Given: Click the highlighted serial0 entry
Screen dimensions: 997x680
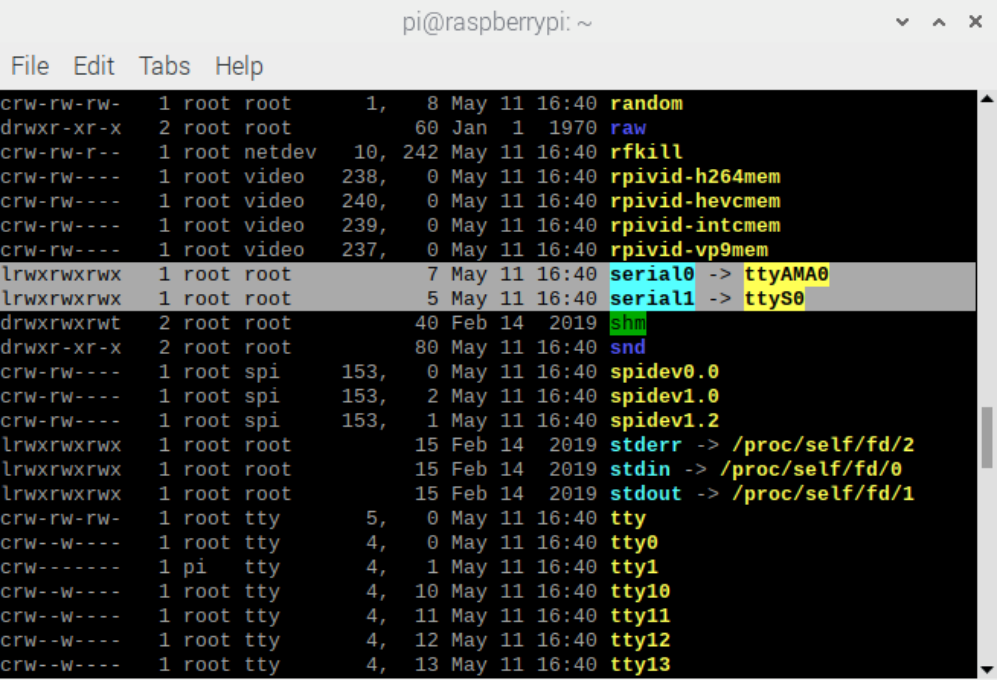Looking at the screenshot, I should pos(652,274).
